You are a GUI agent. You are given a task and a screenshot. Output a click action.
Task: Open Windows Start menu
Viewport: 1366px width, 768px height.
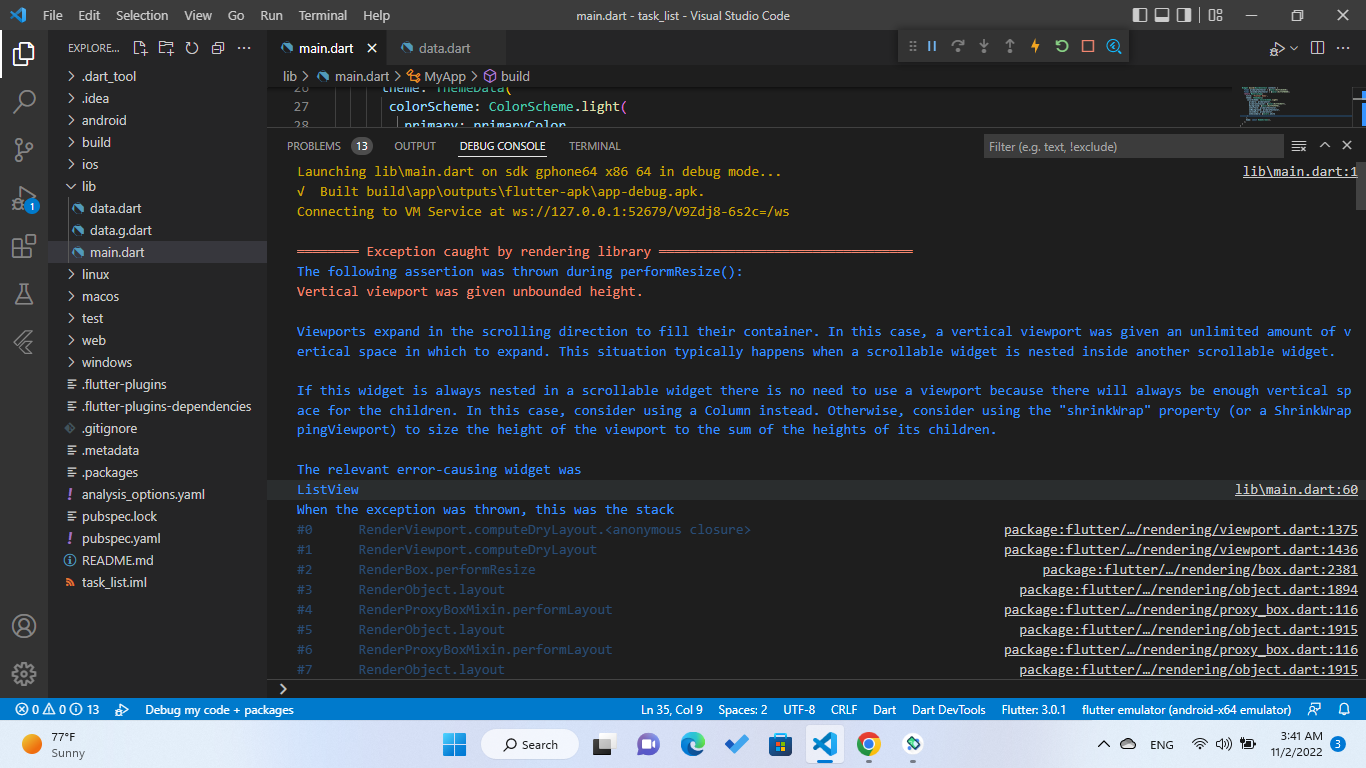click(454, 744)
